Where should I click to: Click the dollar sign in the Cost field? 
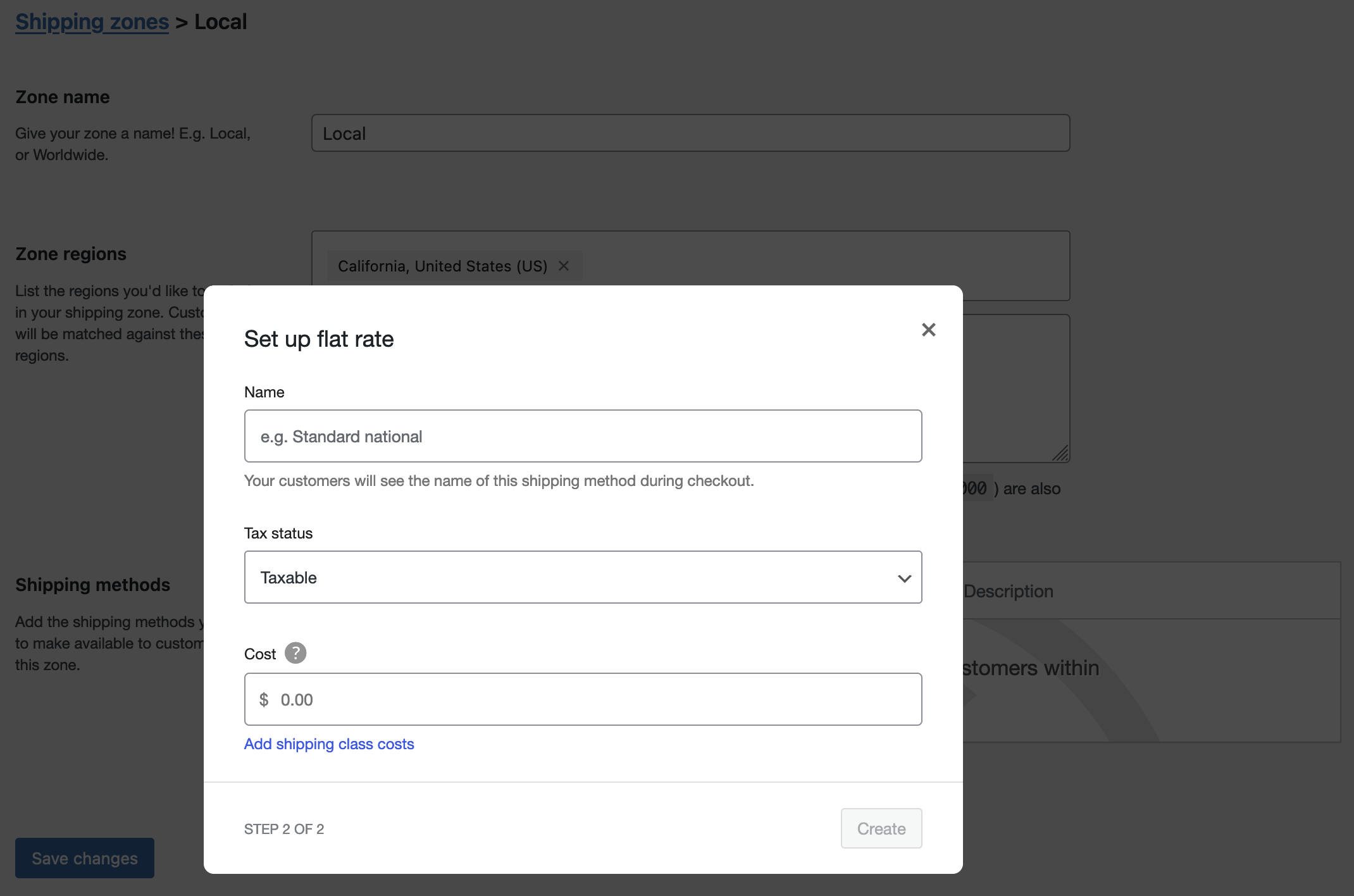pos(264,699)
